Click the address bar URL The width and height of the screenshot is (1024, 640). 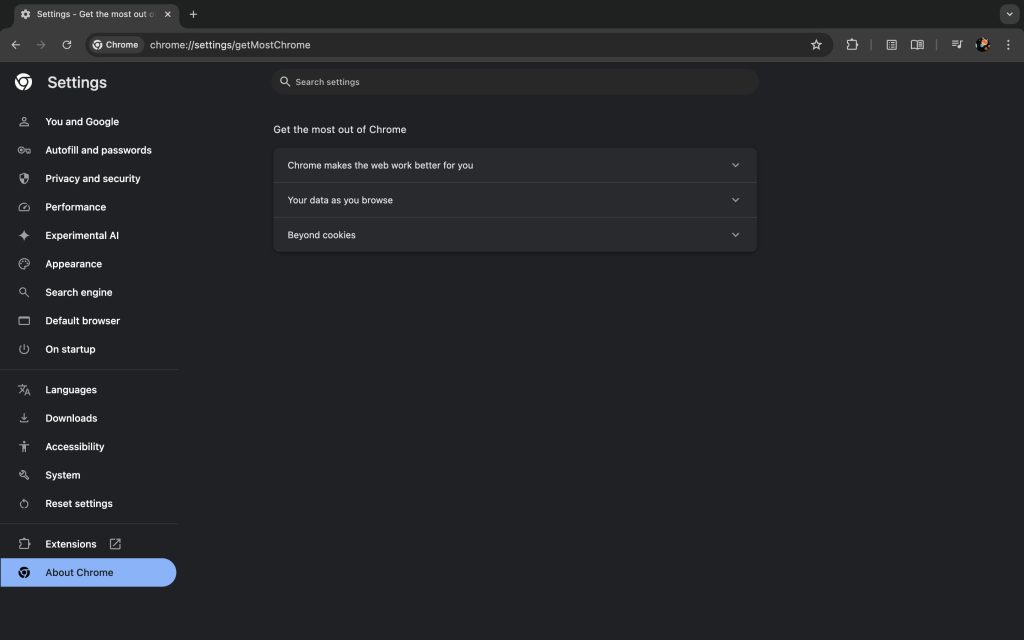[x=230, y=45]
